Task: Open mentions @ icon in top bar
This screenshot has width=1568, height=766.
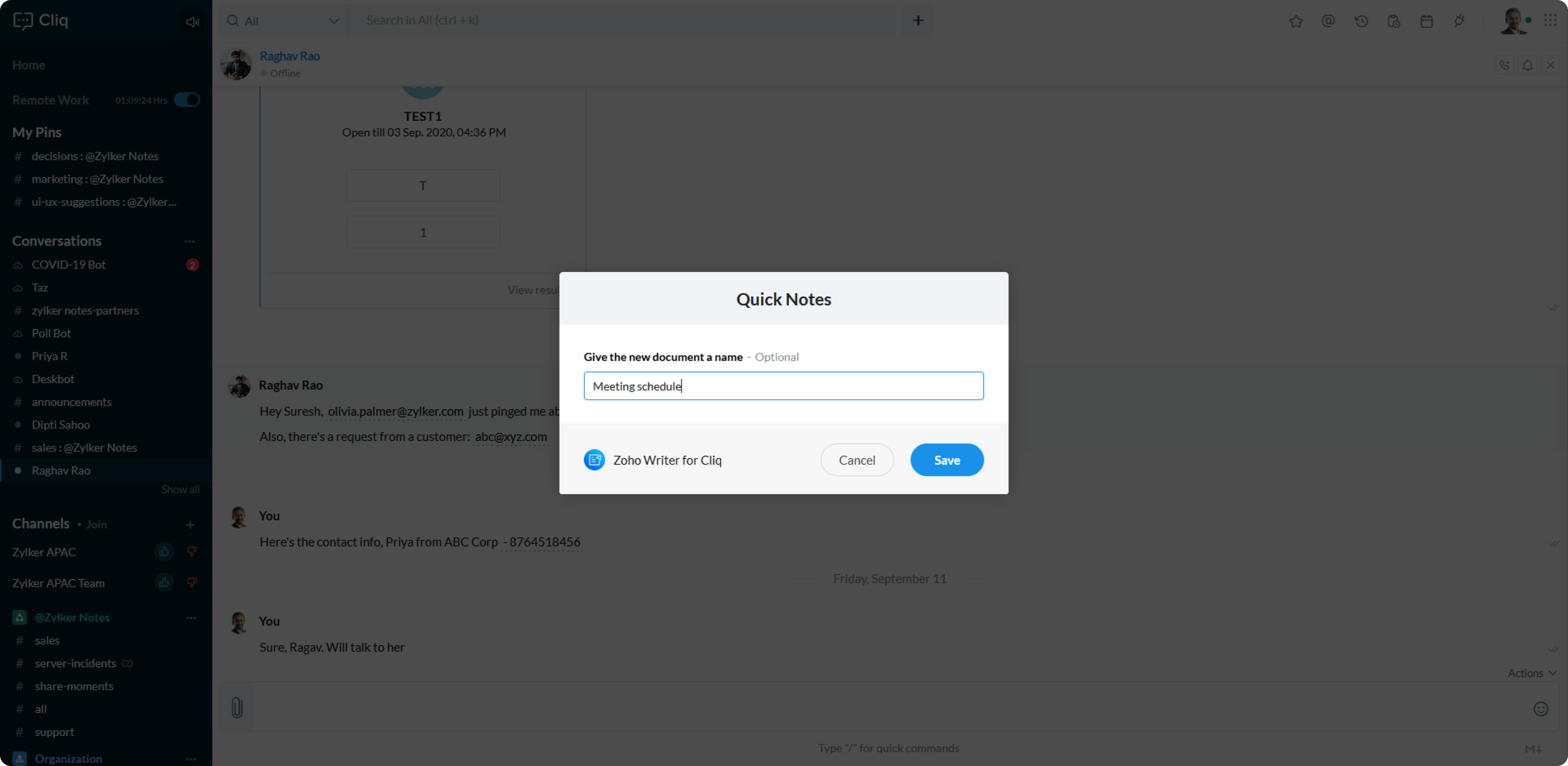Action: (1328, 21)
